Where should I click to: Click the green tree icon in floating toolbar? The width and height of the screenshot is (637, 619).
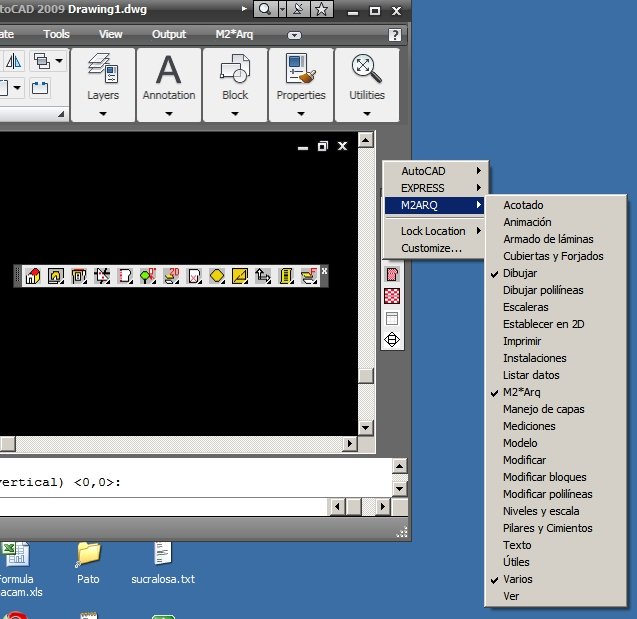pos(147,276)
